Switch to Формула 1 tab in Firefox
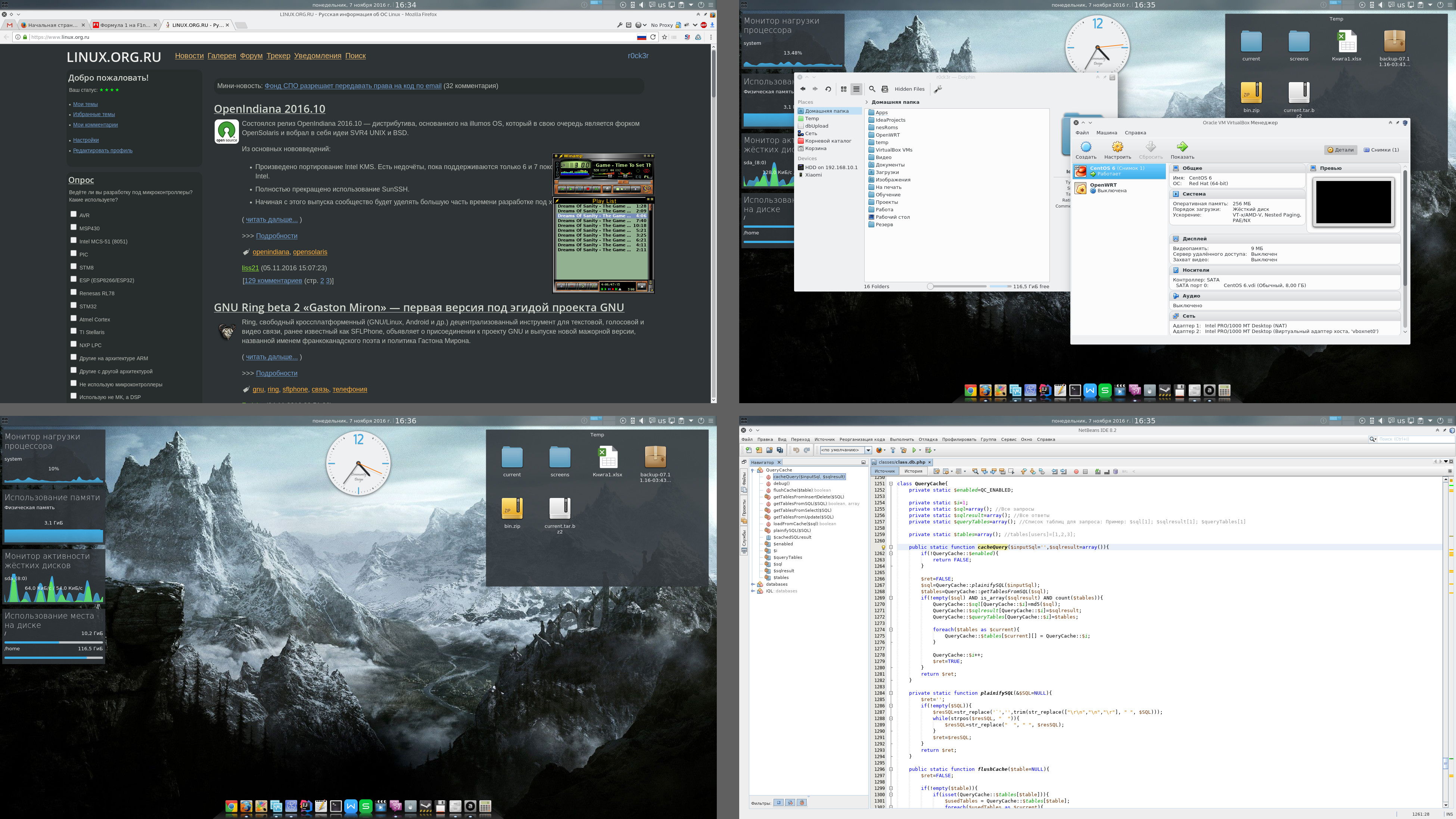The image size is (1456, 819). (x=125, y=25)
